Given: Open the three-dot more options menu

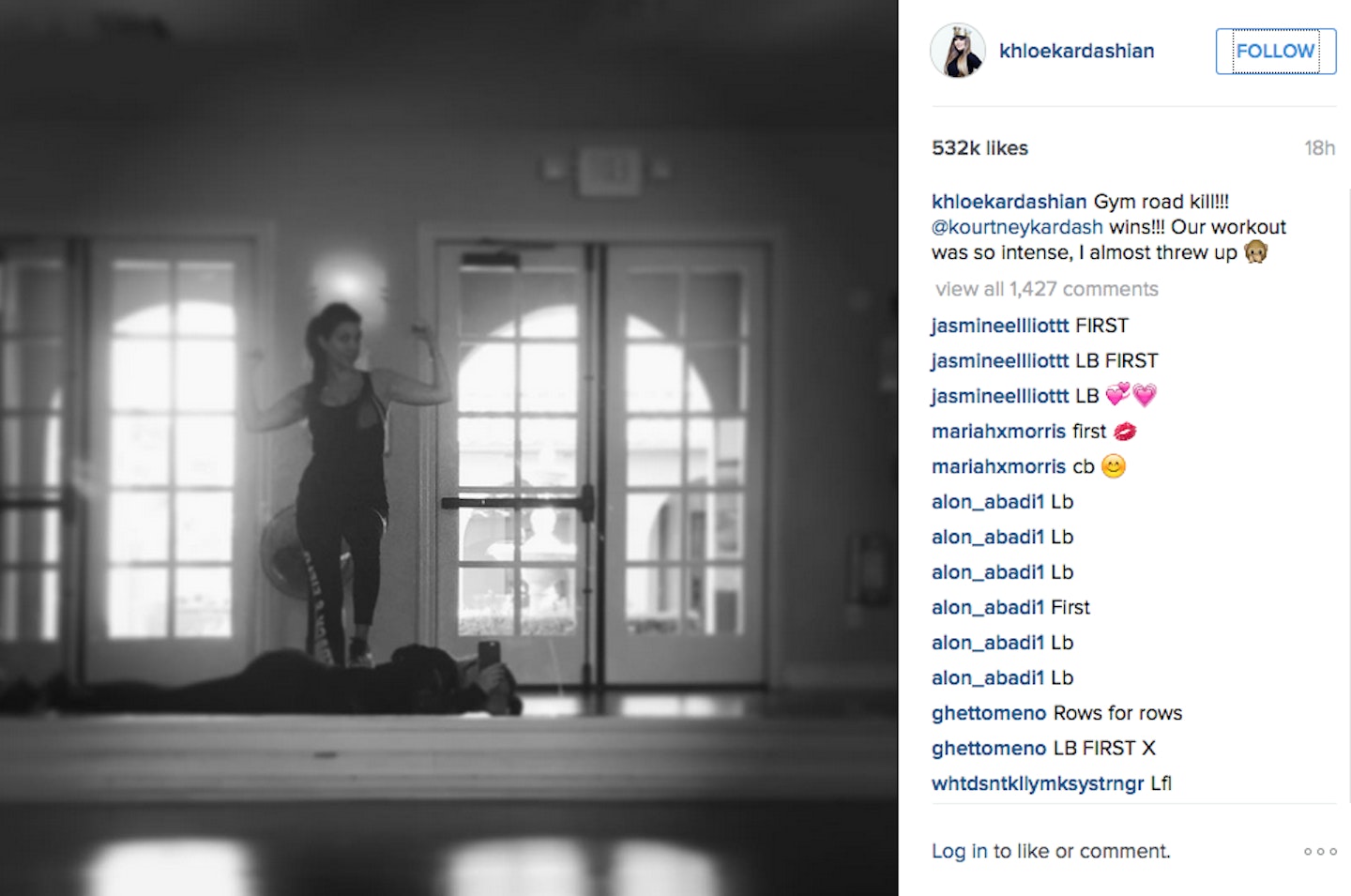Looking at the screenshot, I should [x=1320, y=852].
